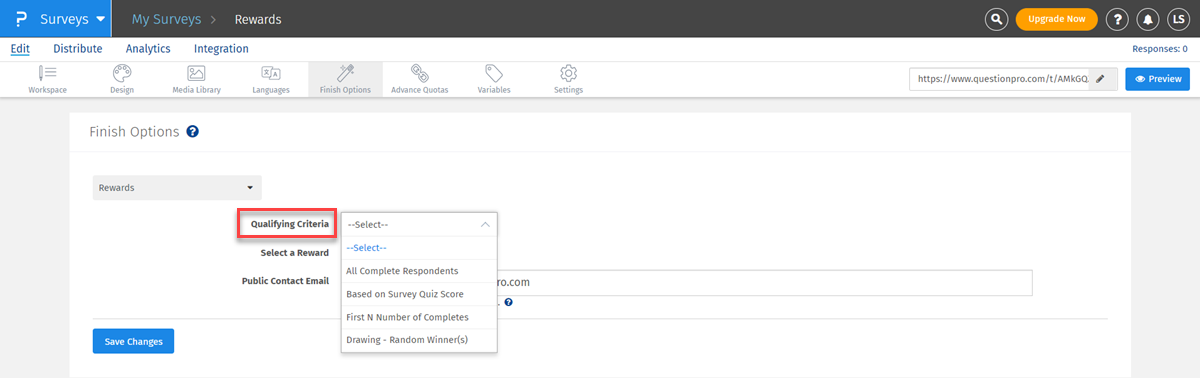Click the QuestionPro logo icon
The width and height of the screenshot is (1200, 378).
coord(20,19)
